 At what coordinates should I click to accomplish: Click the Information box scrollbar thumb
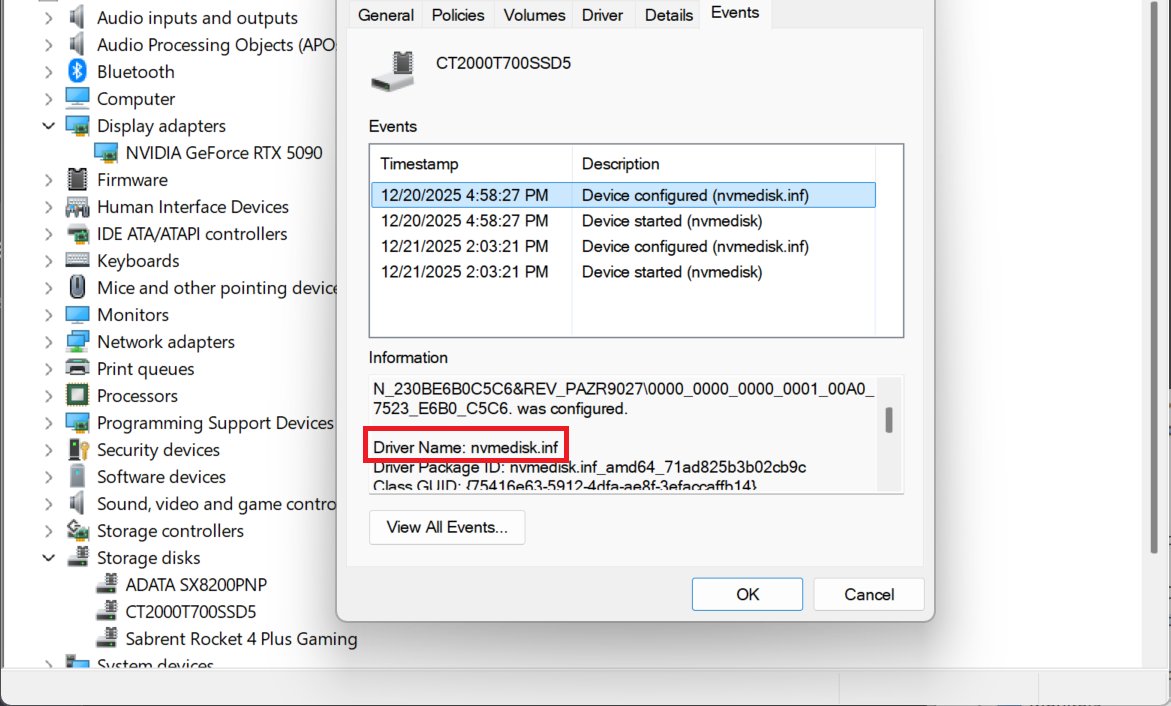pyautogui.click(x=889, y=420)
